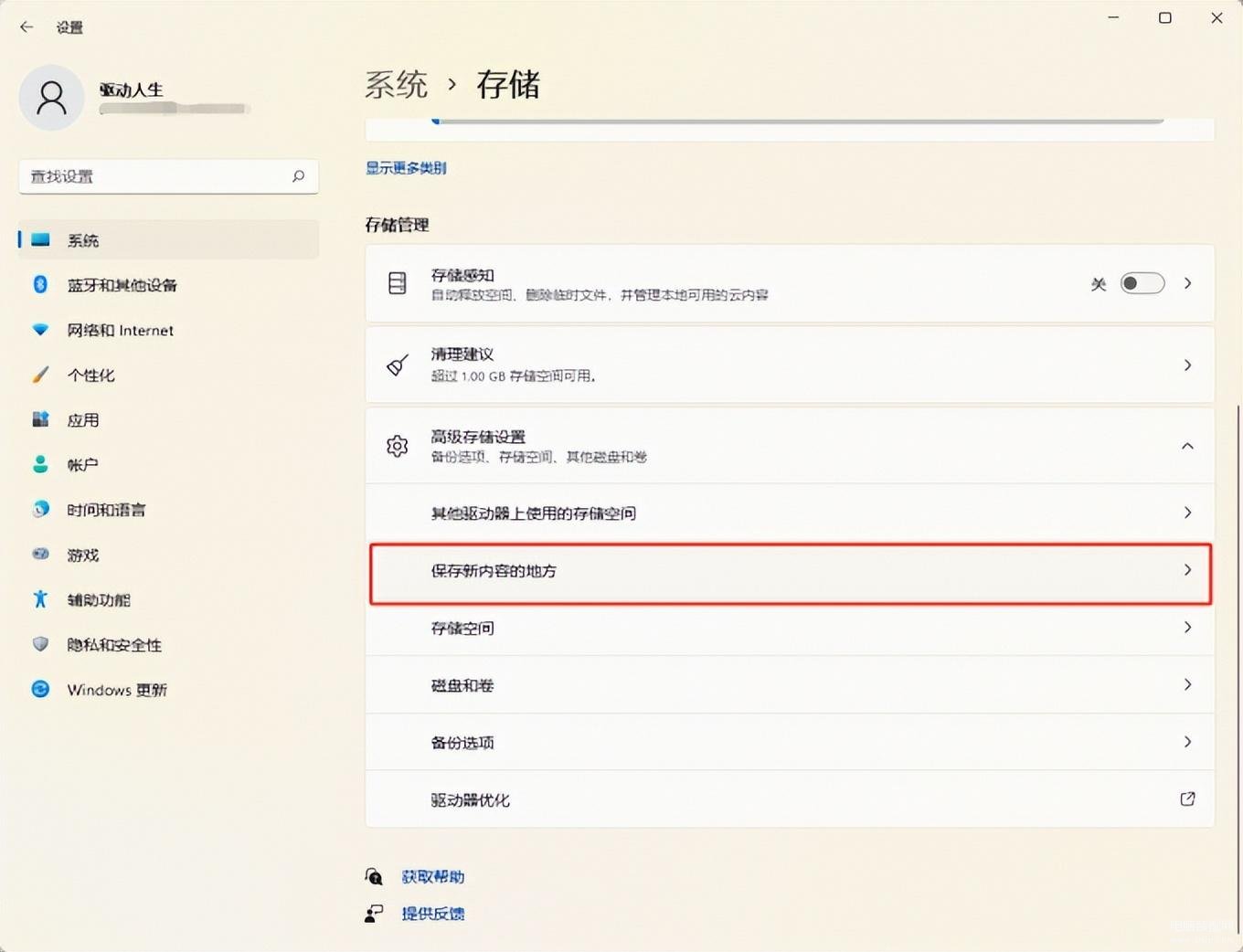Click 其他驱动器上使用的存储空间 label
The width and height of the screenshot is (1243, 952).
pos(534,513)
